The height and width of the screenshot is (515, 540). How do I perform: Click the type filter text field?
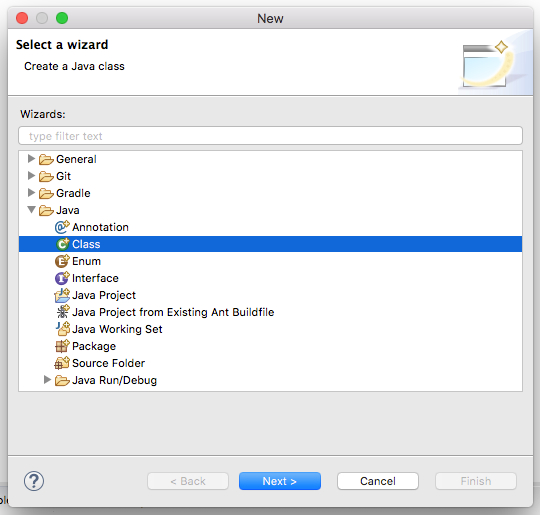coord(270,136)
